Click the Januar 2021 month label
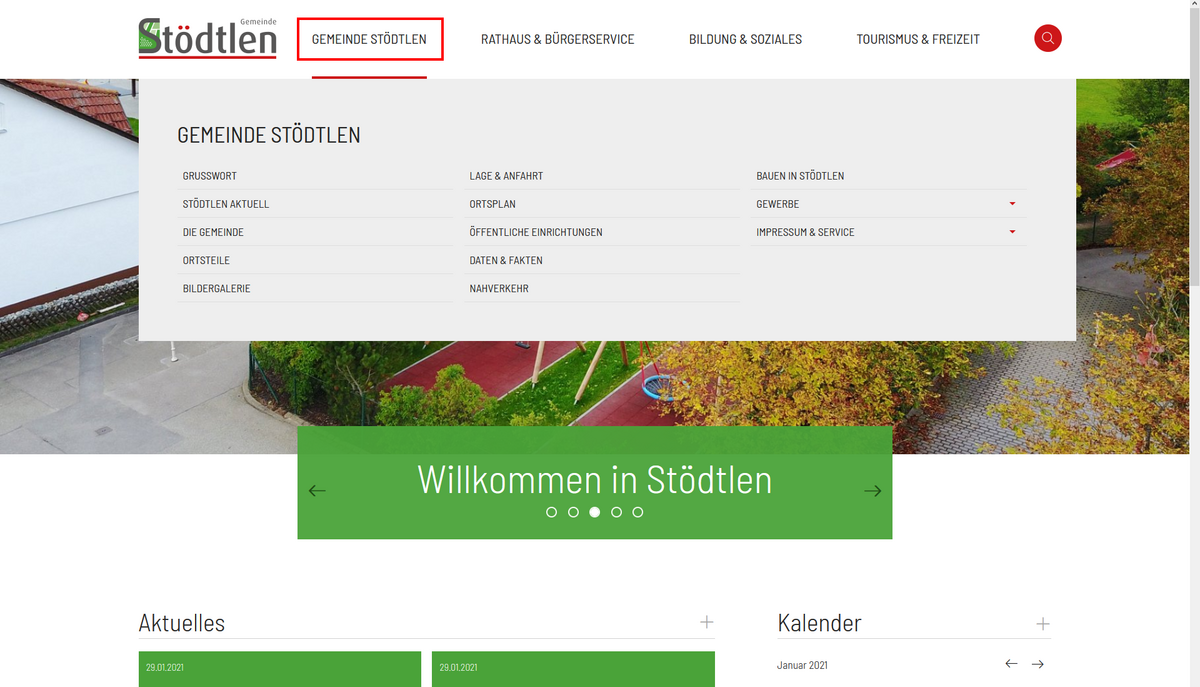This screenshot has width=1200, height=687. click(802, 665)
